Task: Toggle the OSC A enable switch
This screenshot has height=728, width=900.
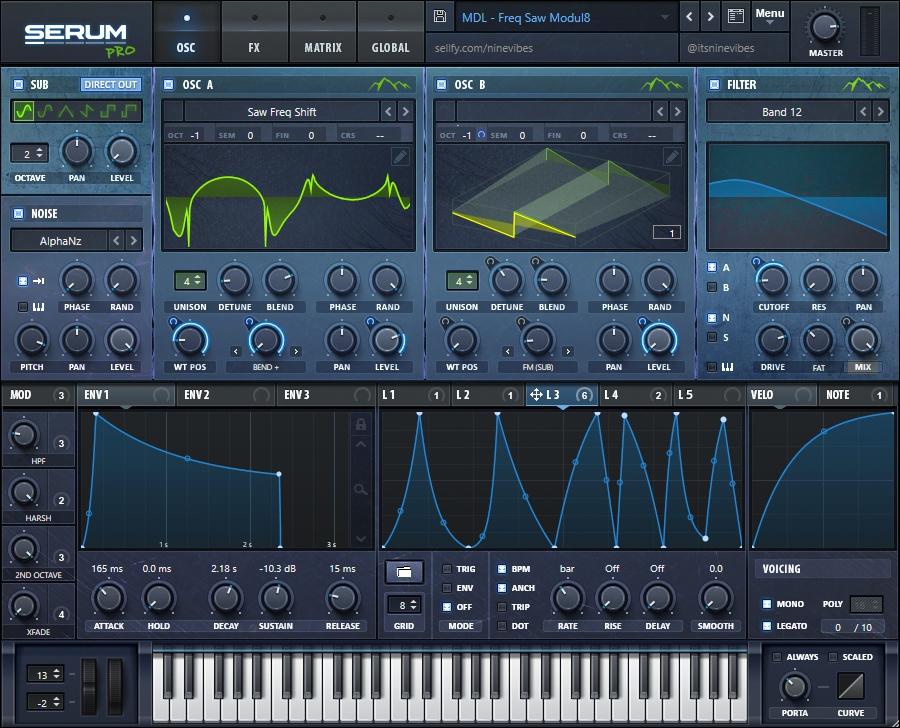Action: [x=169, y=84]
